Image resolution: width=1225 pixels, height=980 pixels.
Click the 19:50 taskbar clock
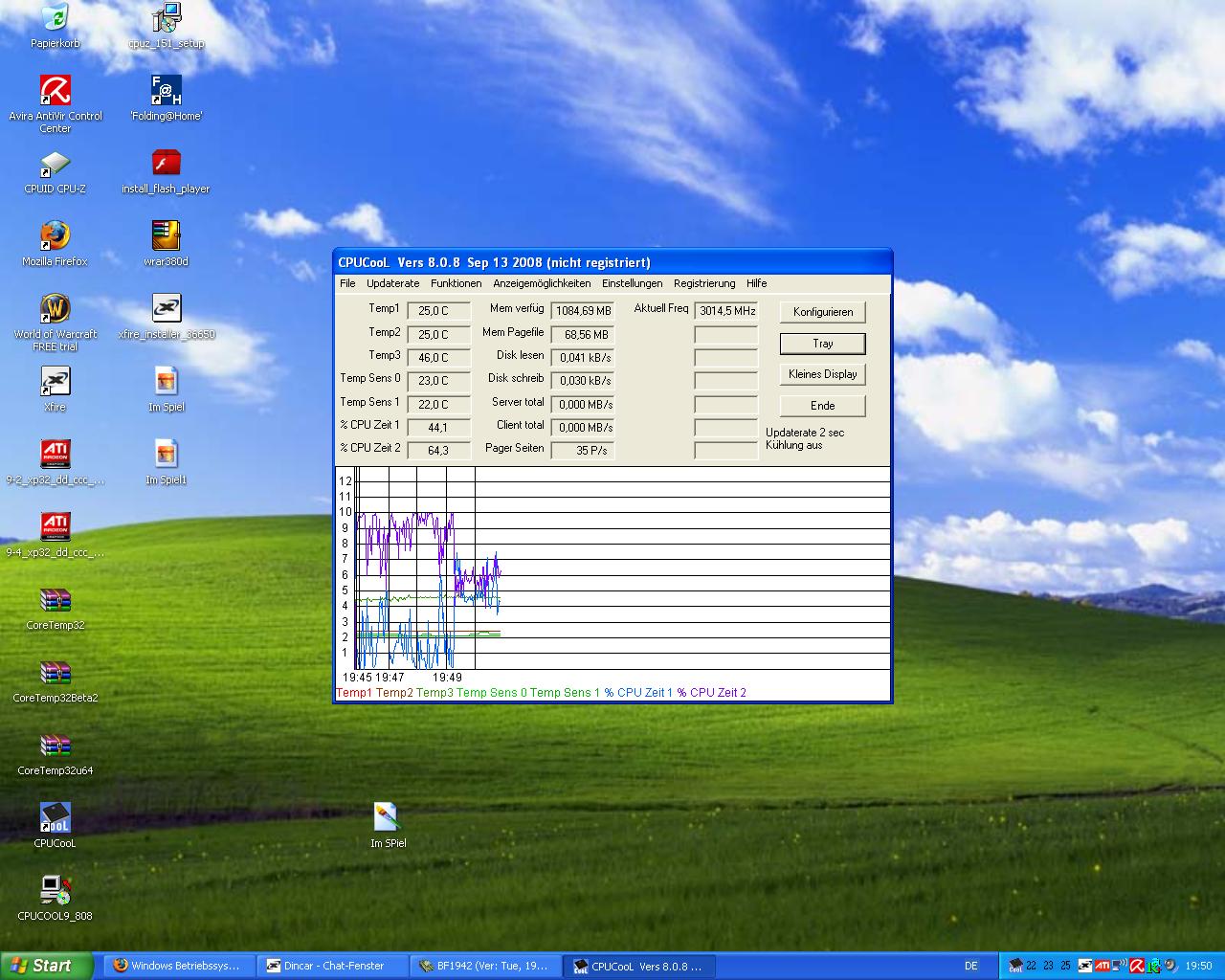(x=1198, y=966)
